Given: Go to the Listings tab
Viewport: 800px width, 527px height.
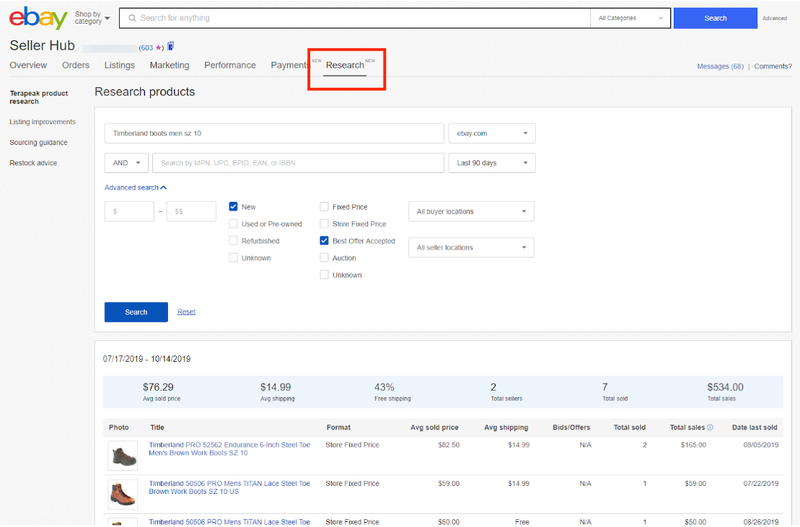Looking at the screenshot, I should point(119,65).
